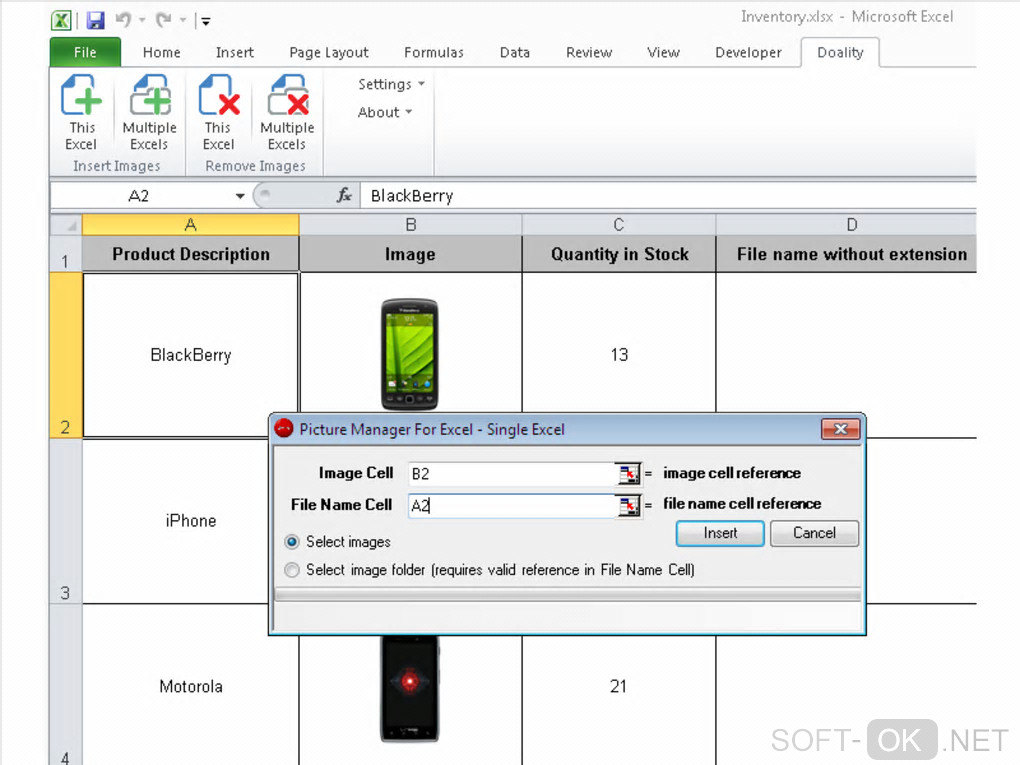The height and width of the screenshot is (765, 1020).
Task: Remove images from Multiple Excels
Action: click(287, 113)
